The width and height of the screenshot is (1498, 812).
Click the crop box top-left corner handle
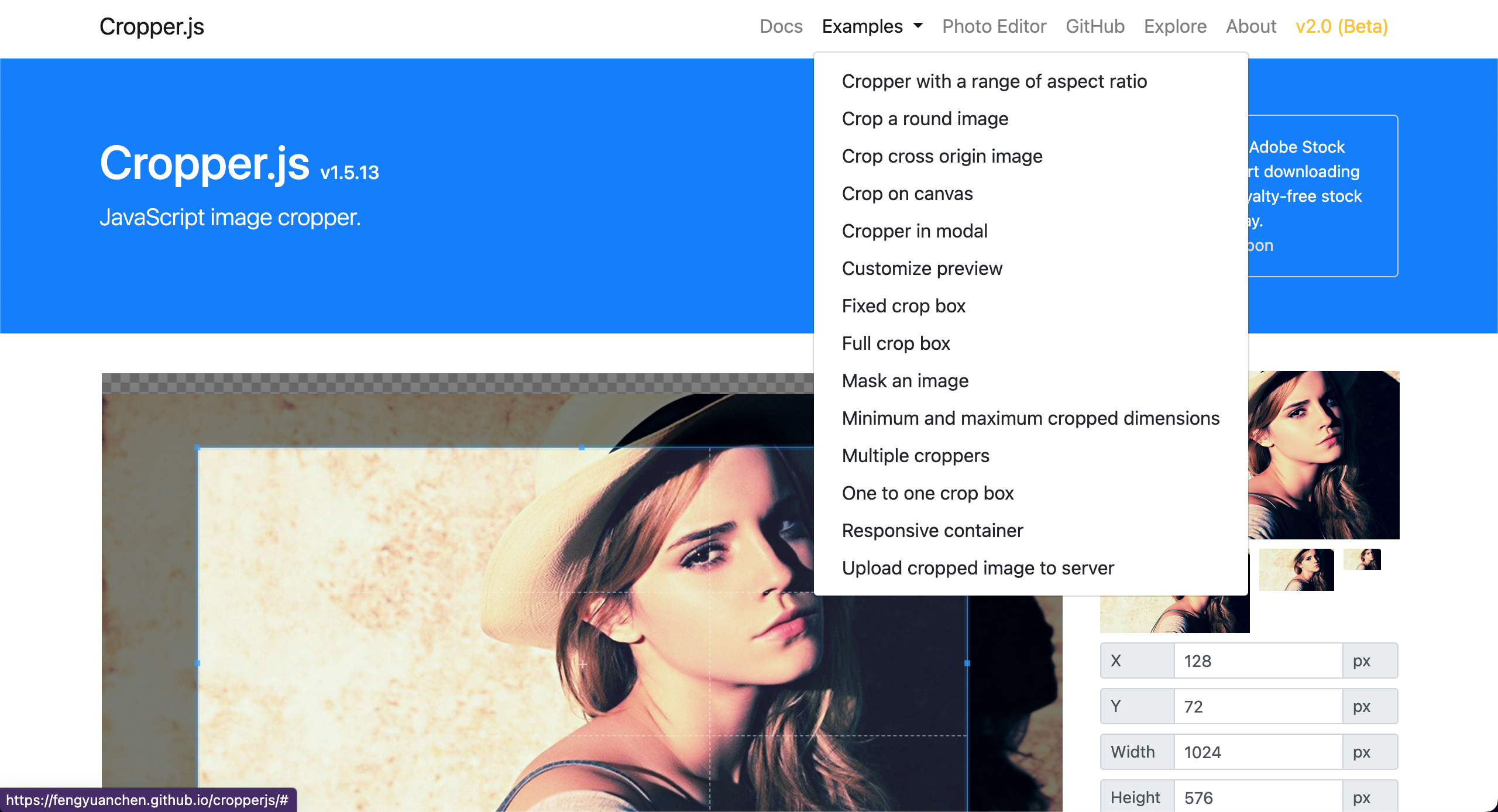(197, 448)
